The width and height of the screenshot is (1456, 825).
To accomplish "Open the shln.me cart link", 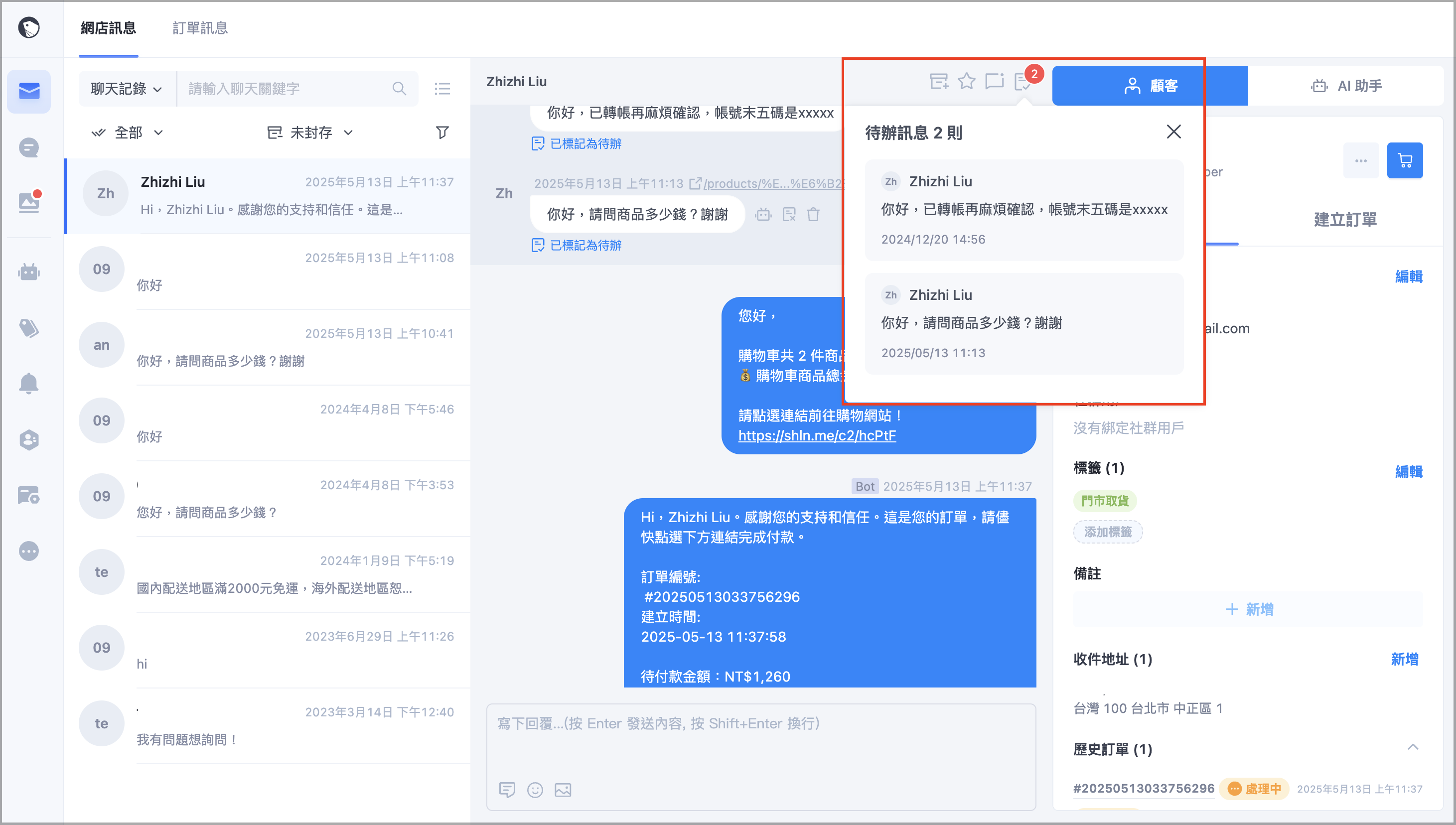I will (817, 435).
